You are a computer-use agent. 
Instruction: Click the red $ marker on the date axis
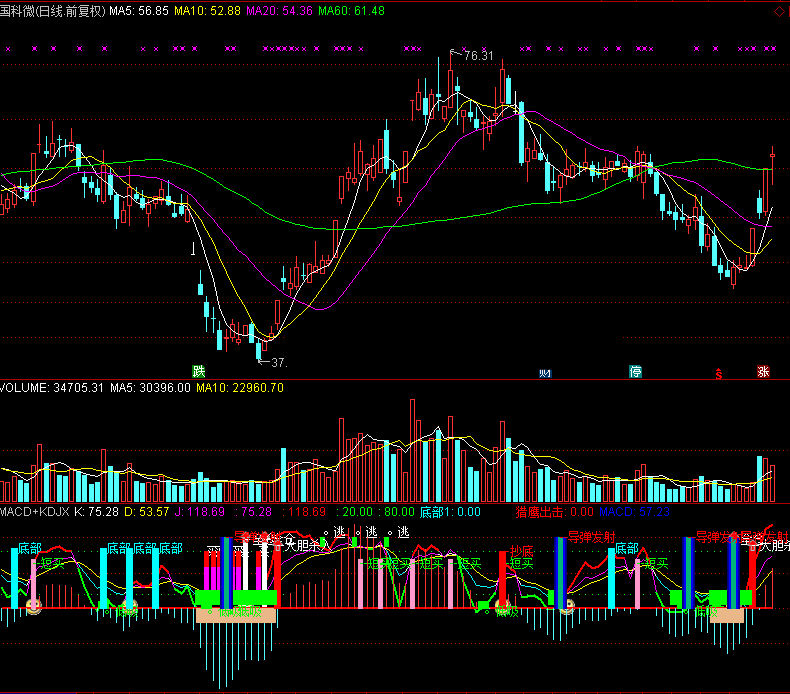(719, 373)
